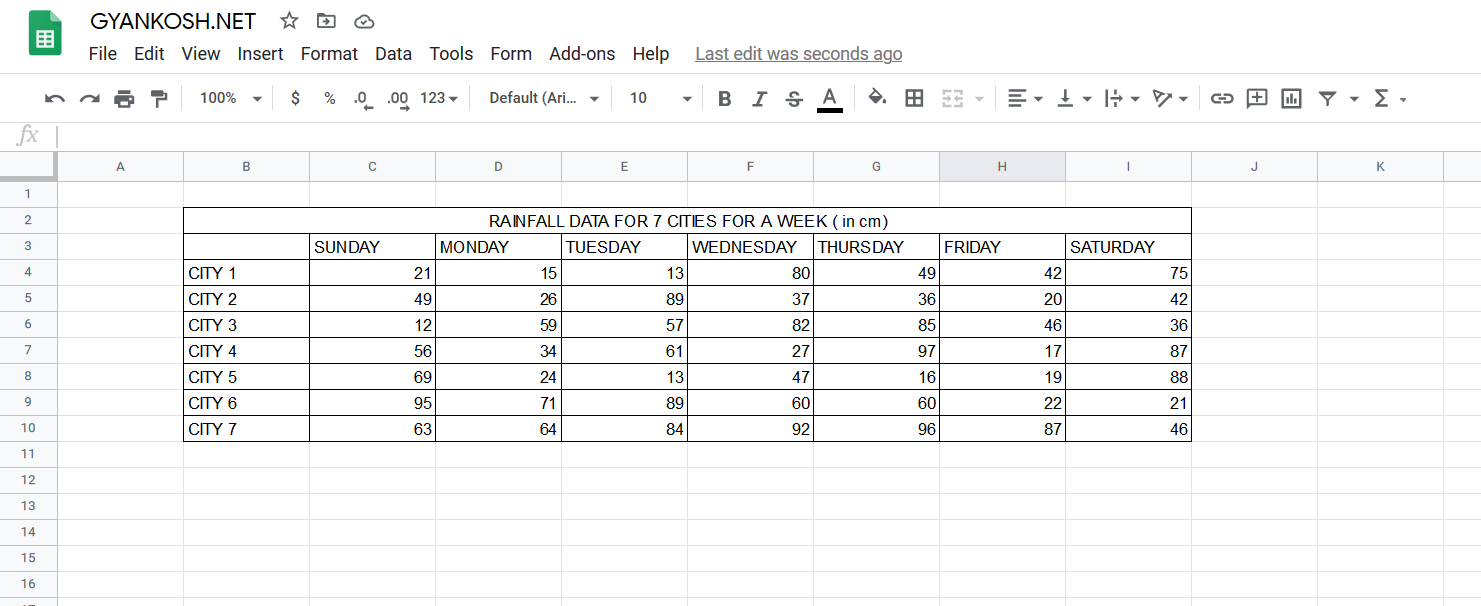Toggle strikethrough formatting
This screenshot has height=606, width=1481.
[x=793, y=98]
